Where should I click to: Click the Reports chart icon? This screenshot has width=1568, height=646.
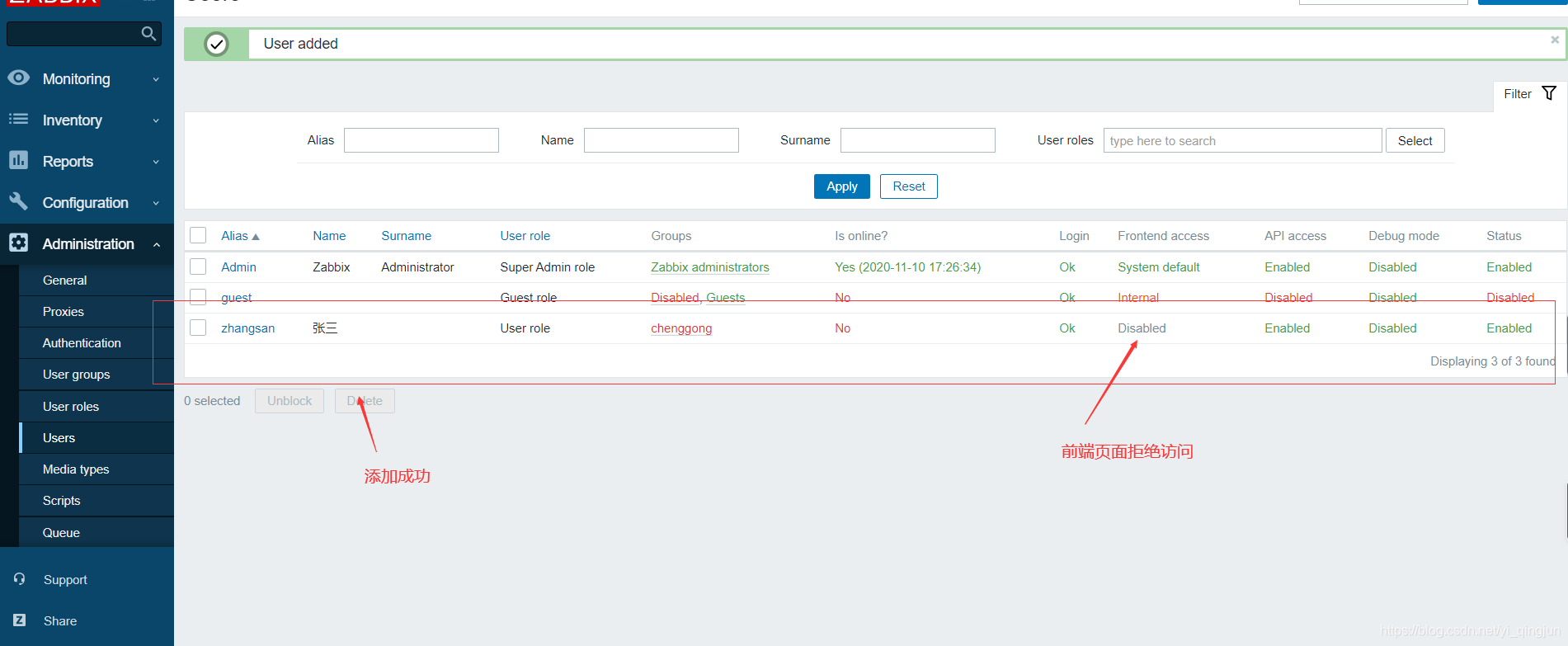tap(19, 160)
